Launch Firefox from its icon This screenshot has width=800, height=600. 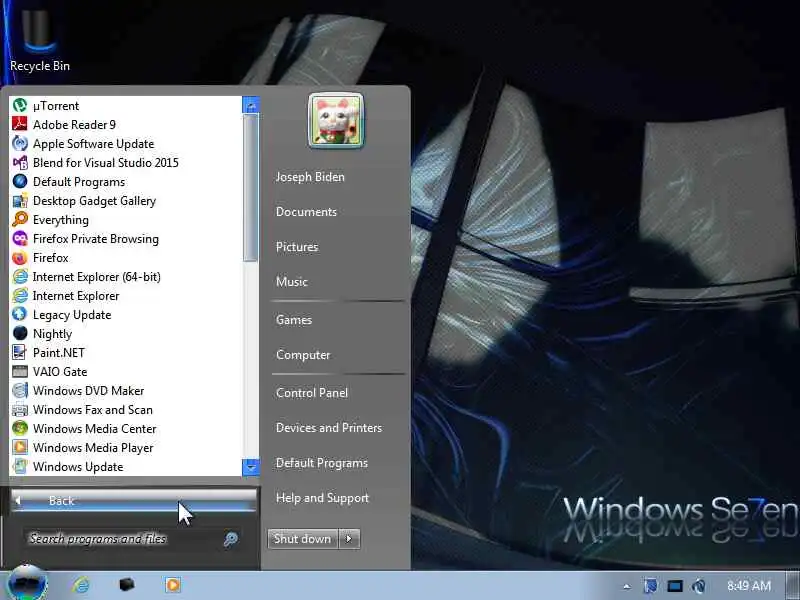pyautogui.click(x=20, y=258)
